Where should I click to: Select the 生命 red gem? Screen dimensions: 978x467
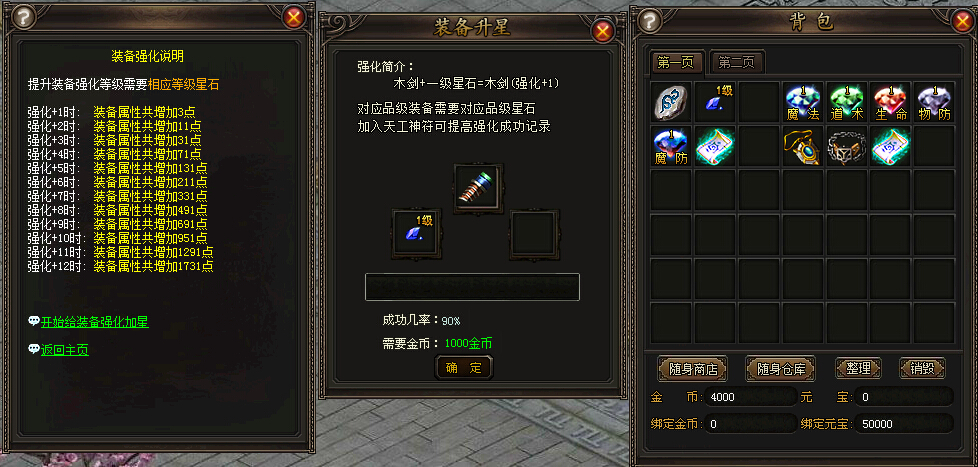(x=890, y=102)
